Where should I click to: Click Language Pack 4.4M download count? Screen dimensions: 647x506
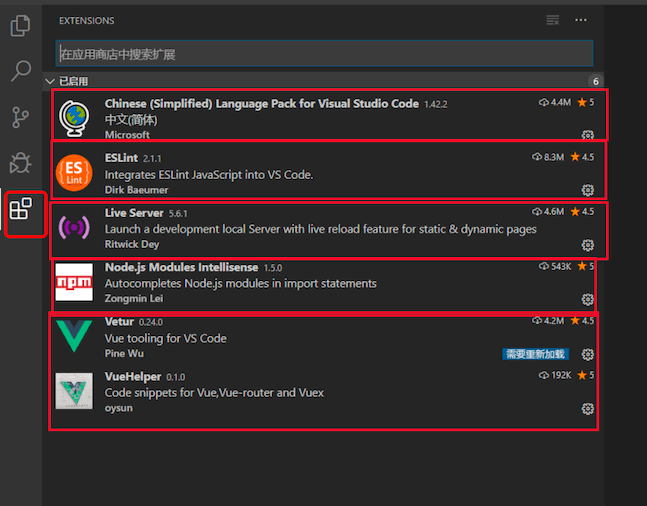(x=555, y=102)
